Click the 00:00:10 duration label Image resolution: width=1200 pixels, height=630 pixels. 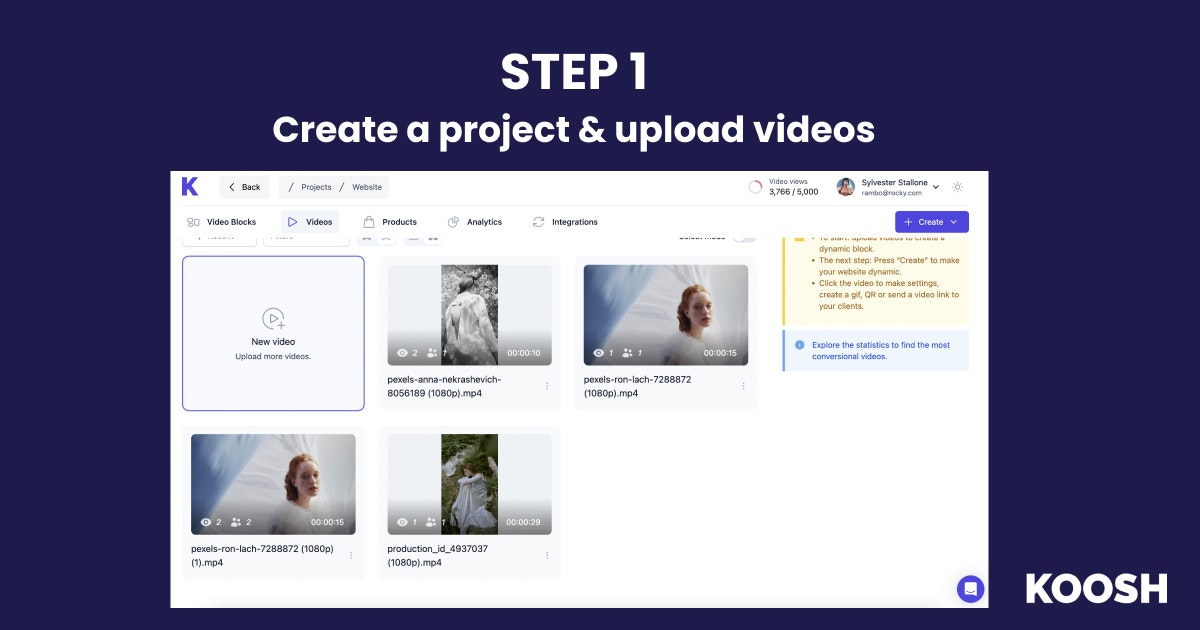[x=524, y=353]
